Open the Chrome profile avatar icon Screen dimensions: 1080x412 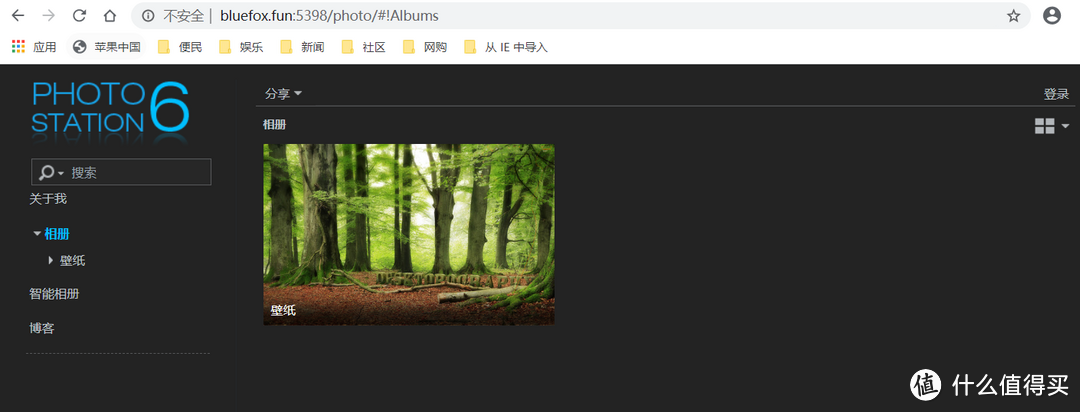[x=1052, y=16]
